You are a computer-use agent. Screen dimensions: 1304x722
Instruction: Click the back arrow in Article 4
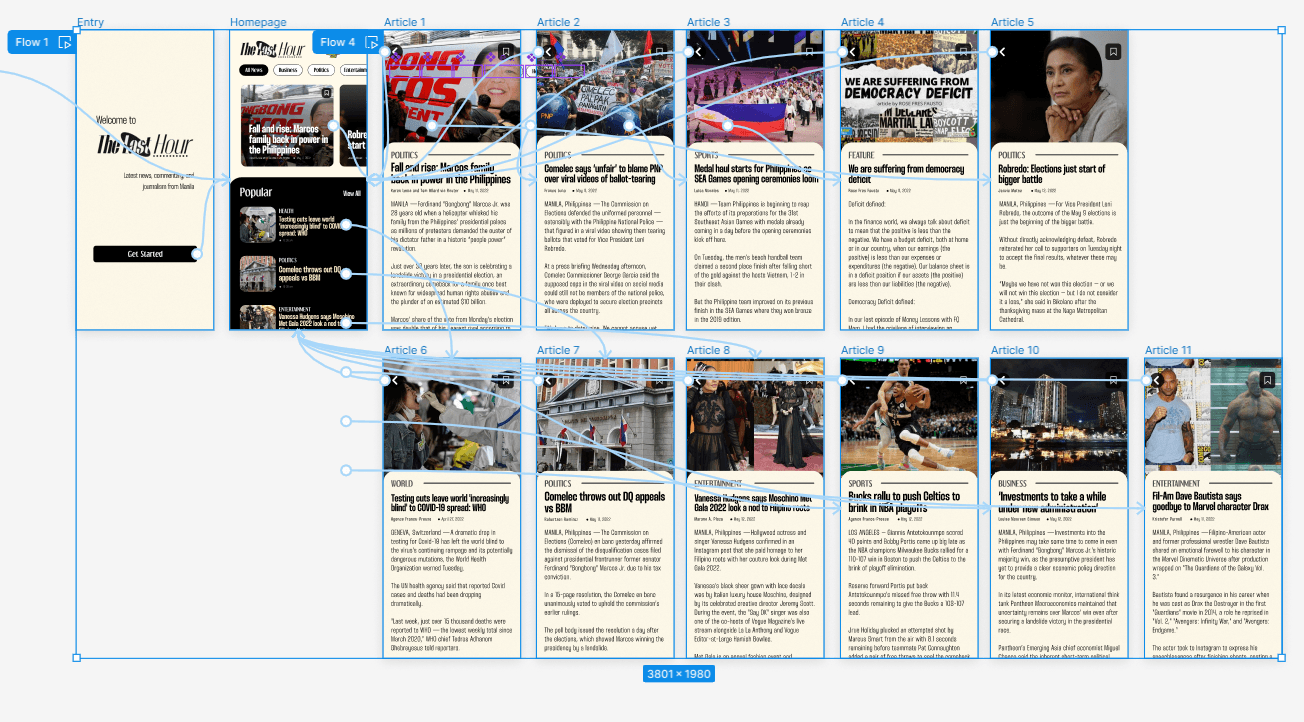[852, 51]
